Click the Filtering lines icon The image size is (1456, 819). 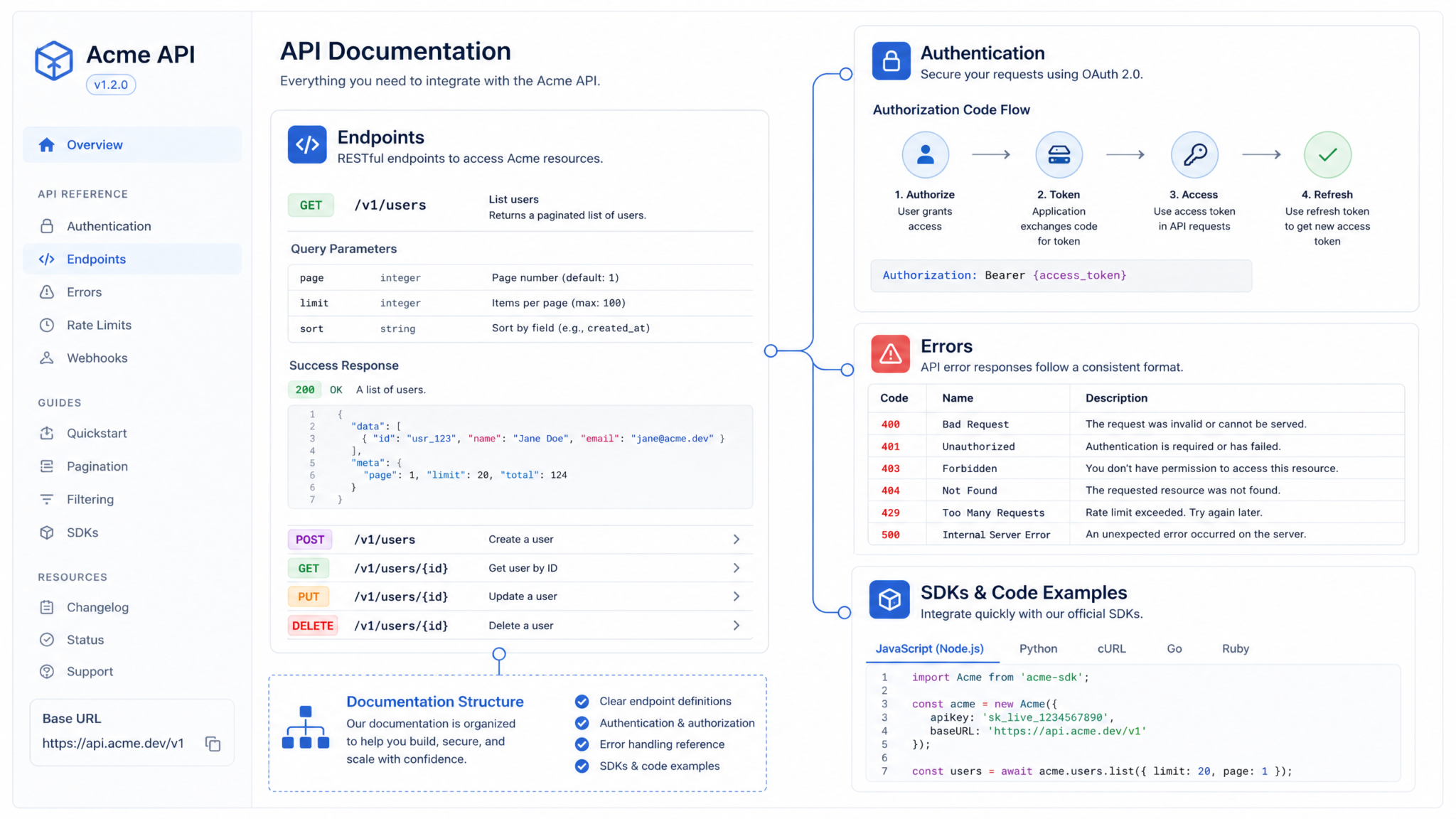coord(47,499)
